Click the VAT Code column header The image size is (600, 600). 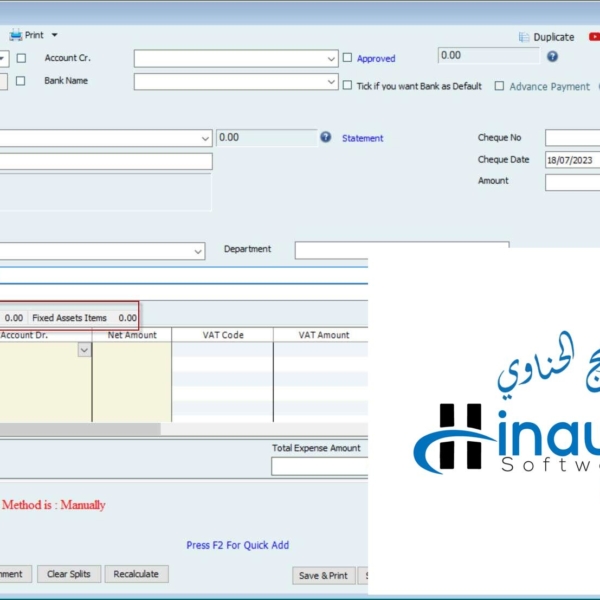coord(222,335)
